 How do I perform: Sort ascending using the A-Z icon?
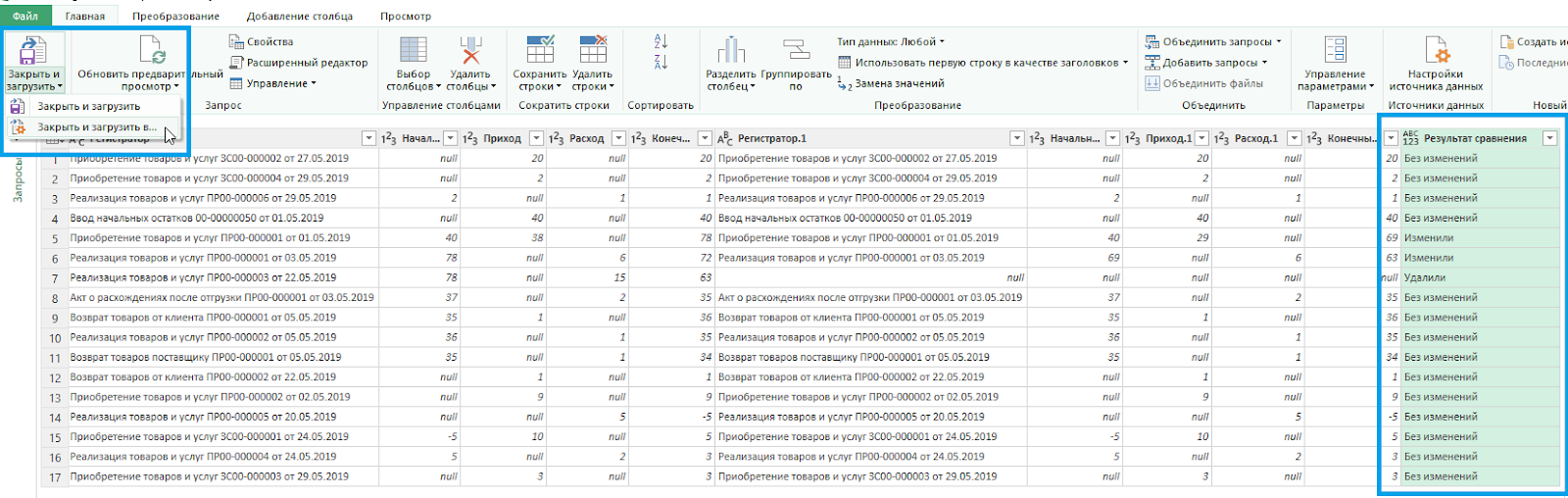click(661, 41)
